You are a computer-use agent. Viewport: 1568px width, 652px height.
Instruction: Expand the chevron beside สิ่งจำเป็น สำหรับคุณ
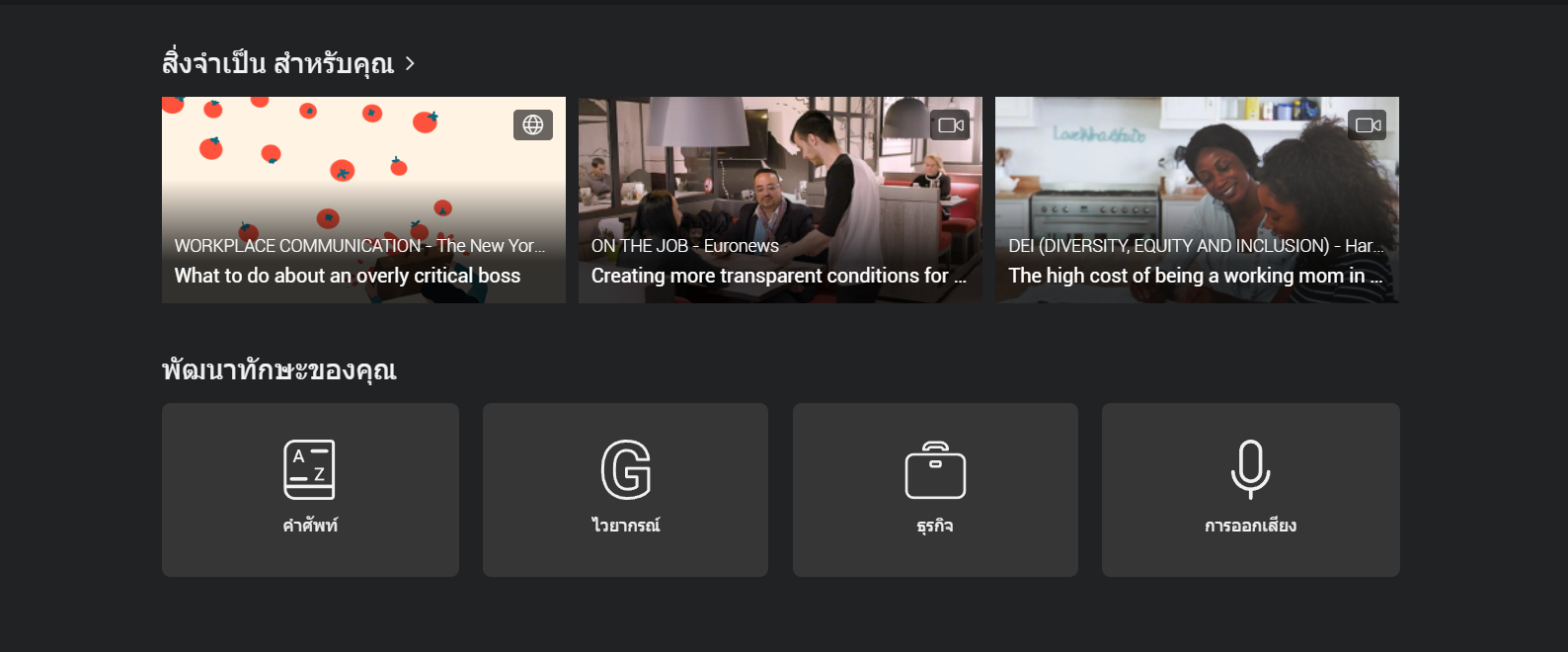pos(410,64)
